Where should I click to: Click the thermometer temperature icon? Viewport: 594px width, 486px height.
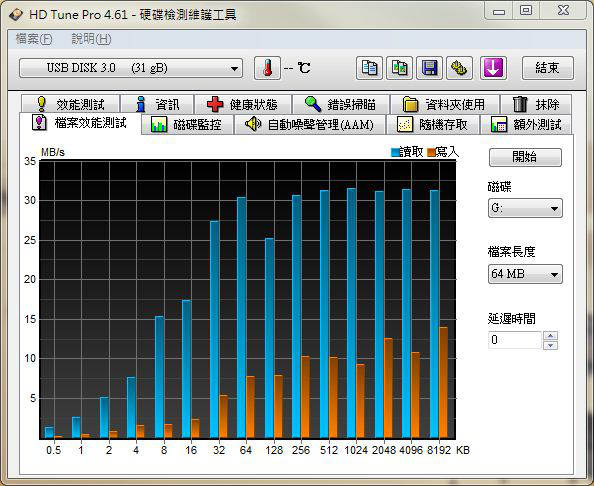click(267, 68)
